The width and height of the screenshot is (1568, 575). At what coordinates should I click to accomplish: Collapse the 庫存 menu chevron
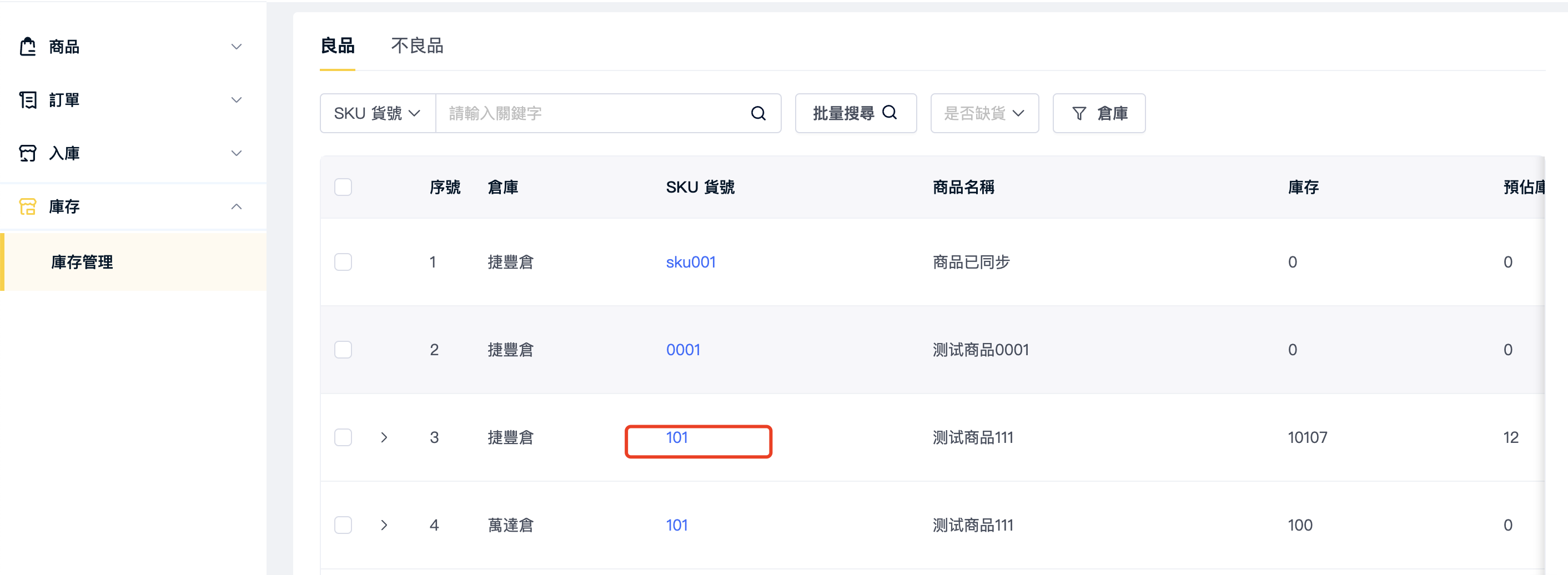[x=236, y=207]
